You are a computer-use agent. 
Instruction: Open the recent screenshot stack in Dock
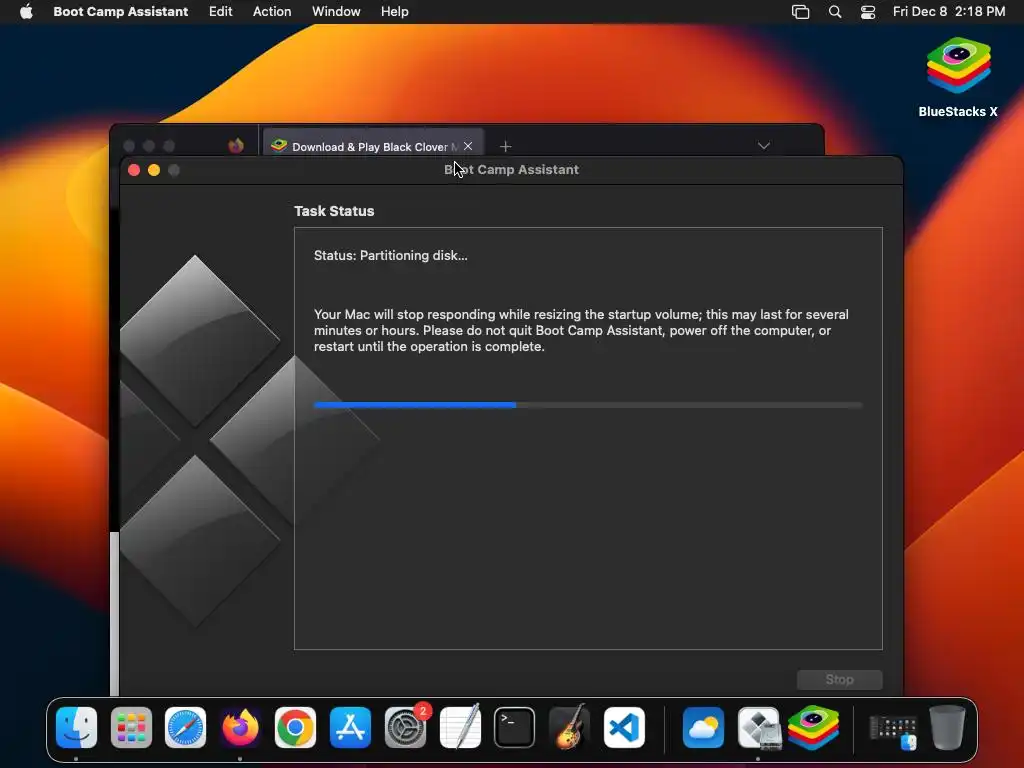pos(893,731)
